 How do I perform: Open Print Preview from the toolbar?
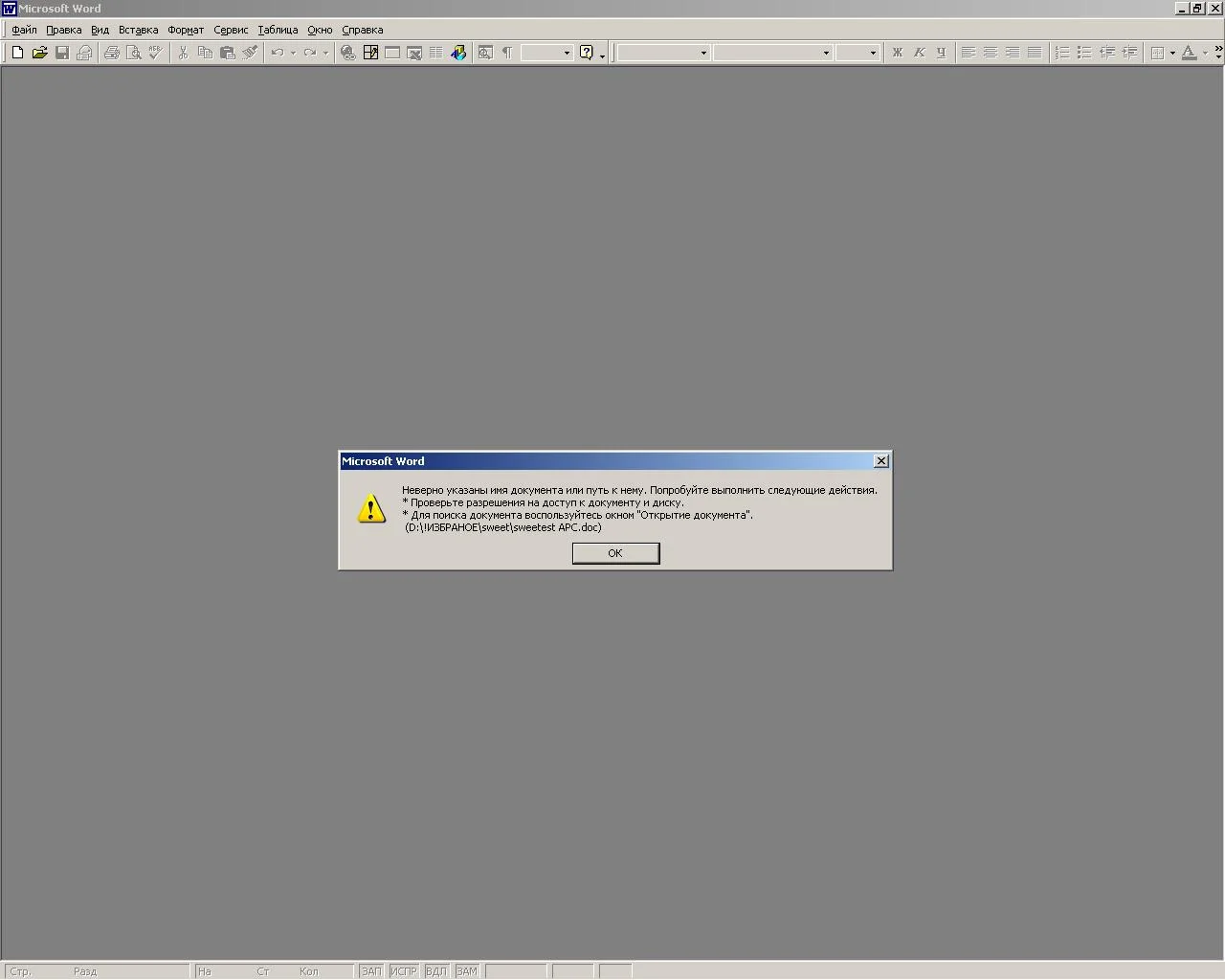click(x=134, y=53)
